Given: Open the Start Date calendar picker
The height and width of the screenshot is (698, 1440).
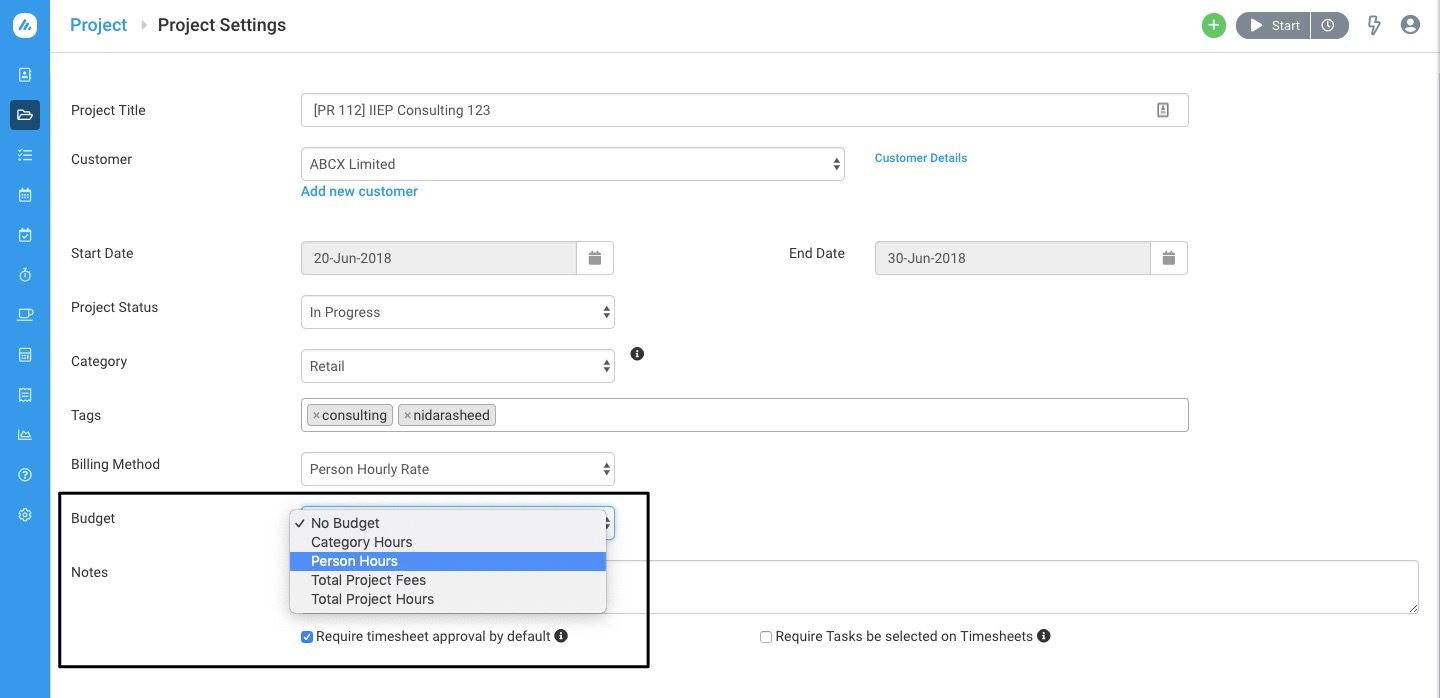Looking at the screenshot, I should [x=595, y=258].
